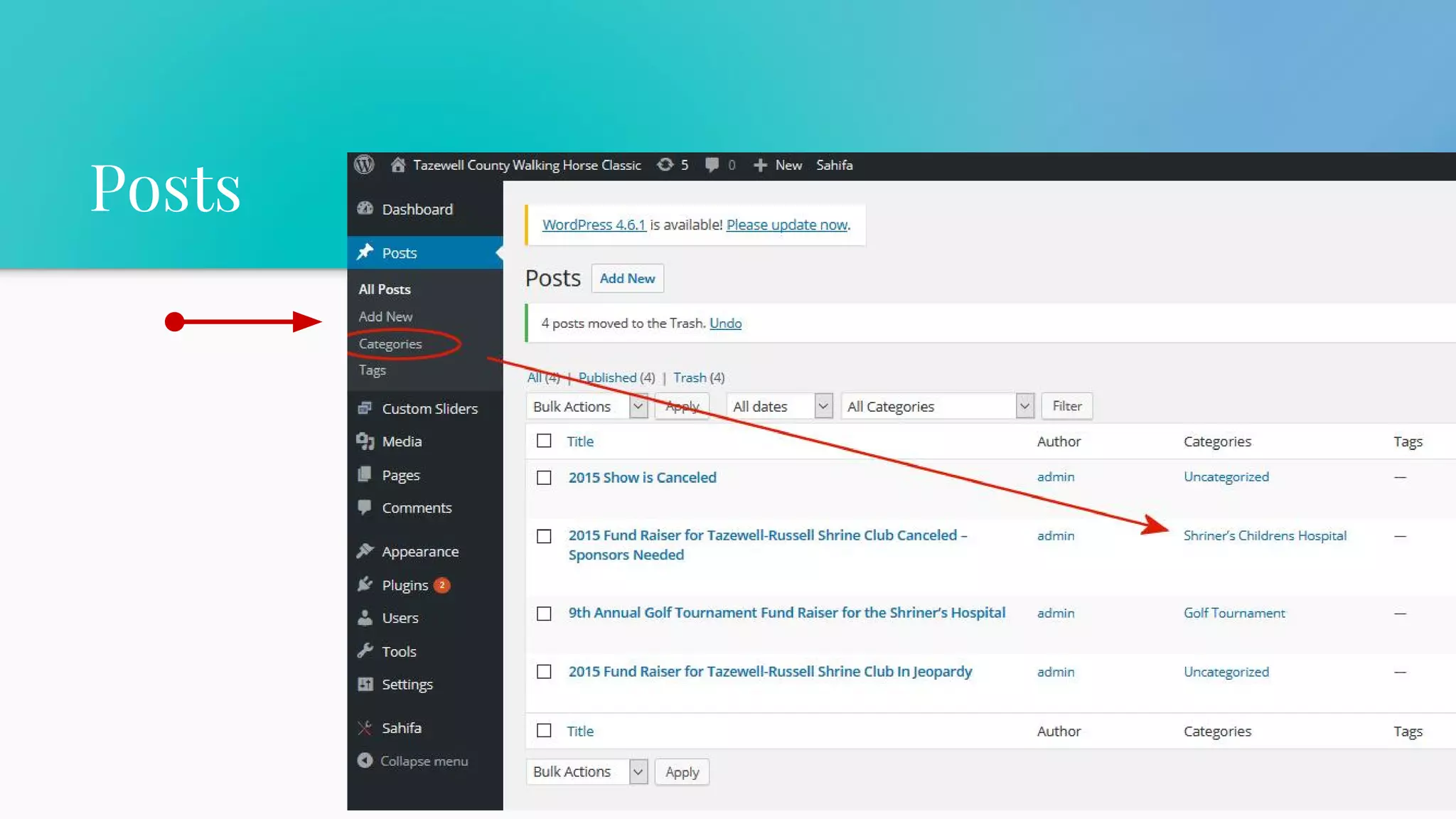Screen dimensions: 1456x819
Task: Click the Tools wrench icon
Action: (x=365, y=651)
